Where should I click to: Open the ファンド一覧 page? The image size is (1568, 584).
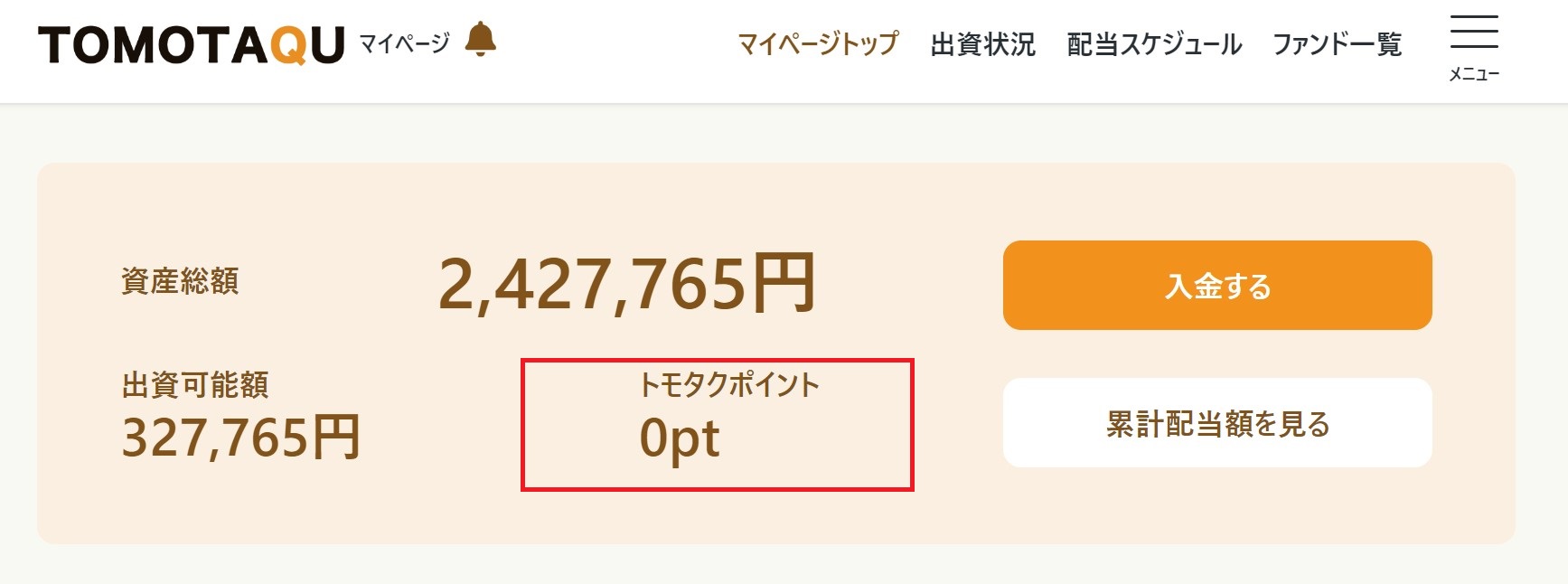(1338, 42)
